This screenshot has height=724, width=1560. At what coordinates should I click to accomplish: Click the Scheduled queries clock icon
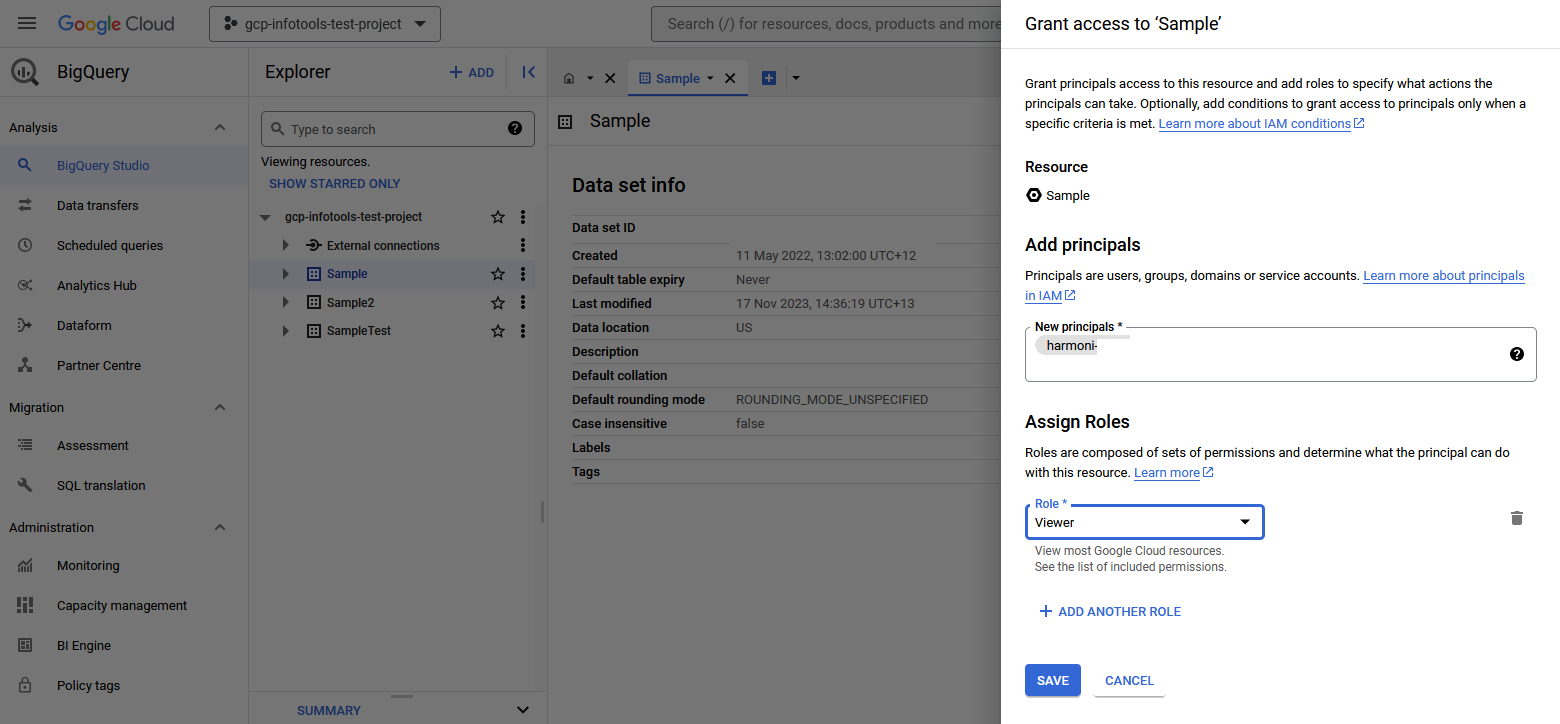[25, 245]
